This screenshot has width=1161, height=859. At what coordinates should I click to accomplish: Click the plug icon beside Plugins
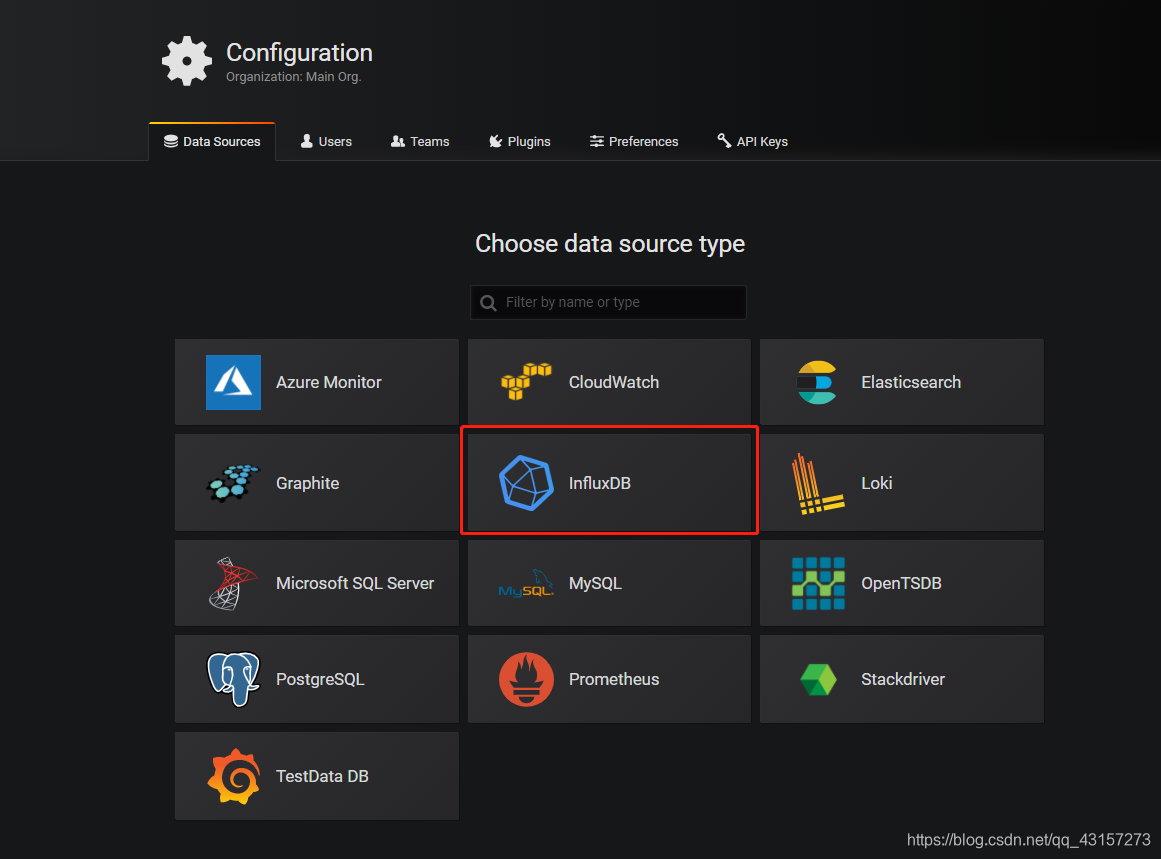tap(495, 141)
